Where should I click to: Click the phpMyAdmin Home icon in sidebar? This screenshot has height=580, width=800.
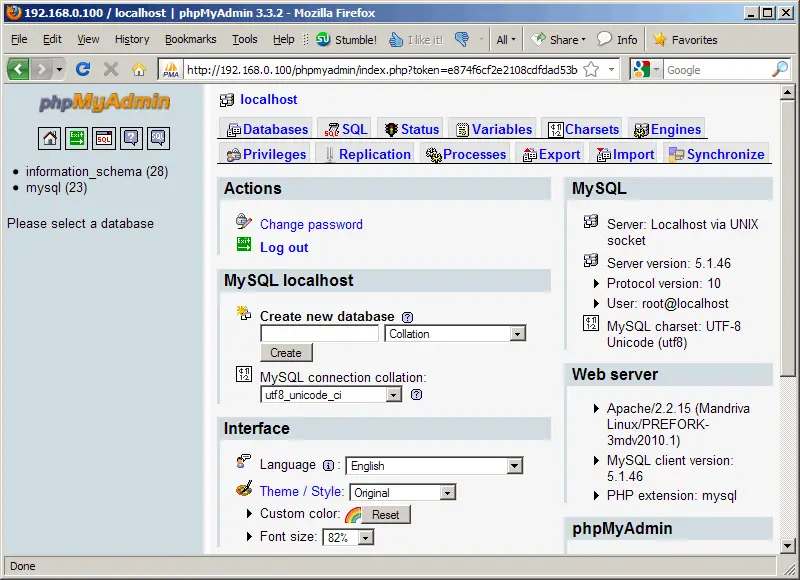click(49, 138)
